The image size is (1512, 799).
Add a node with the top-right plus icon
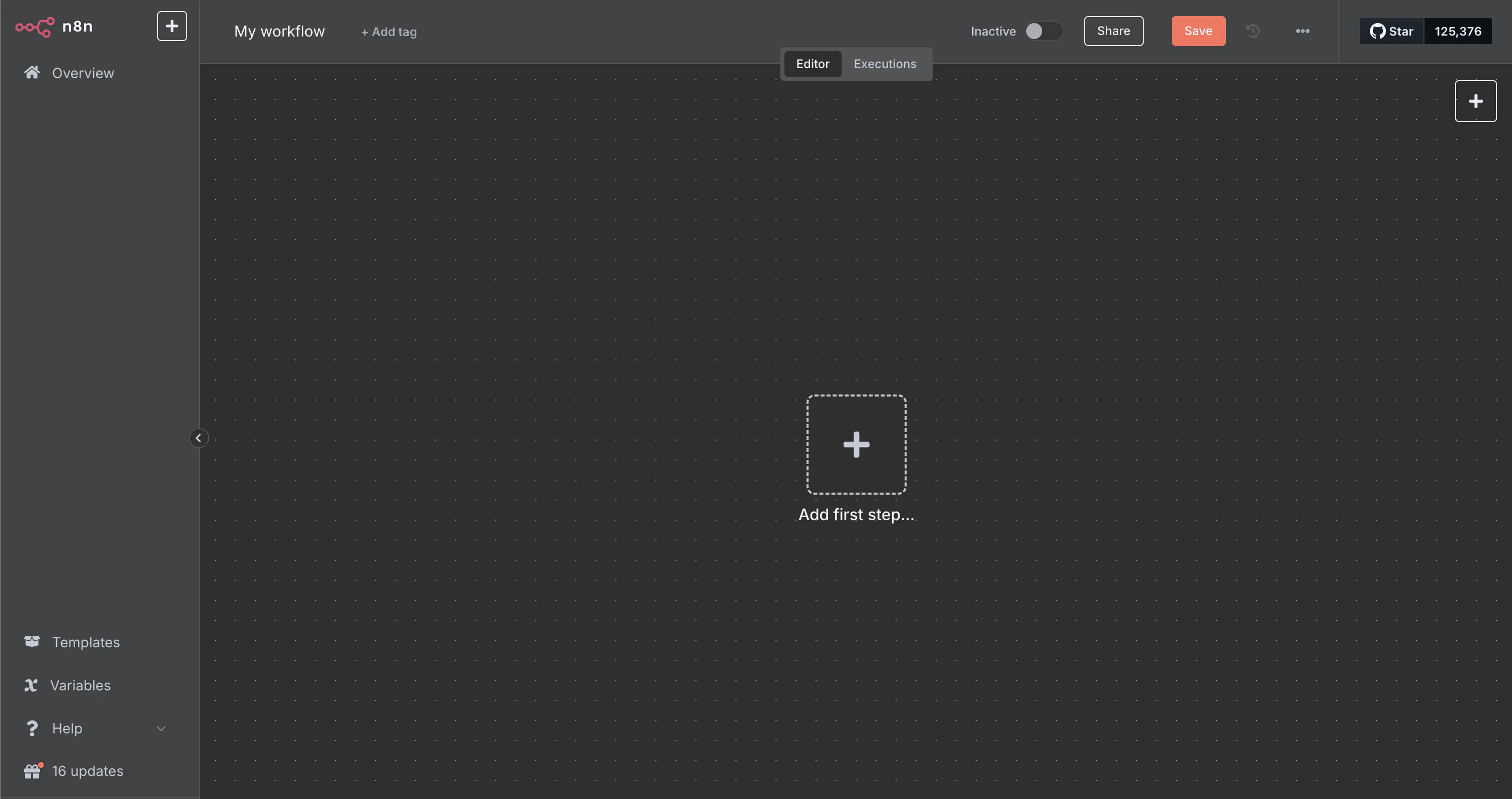pos(1475,101)
